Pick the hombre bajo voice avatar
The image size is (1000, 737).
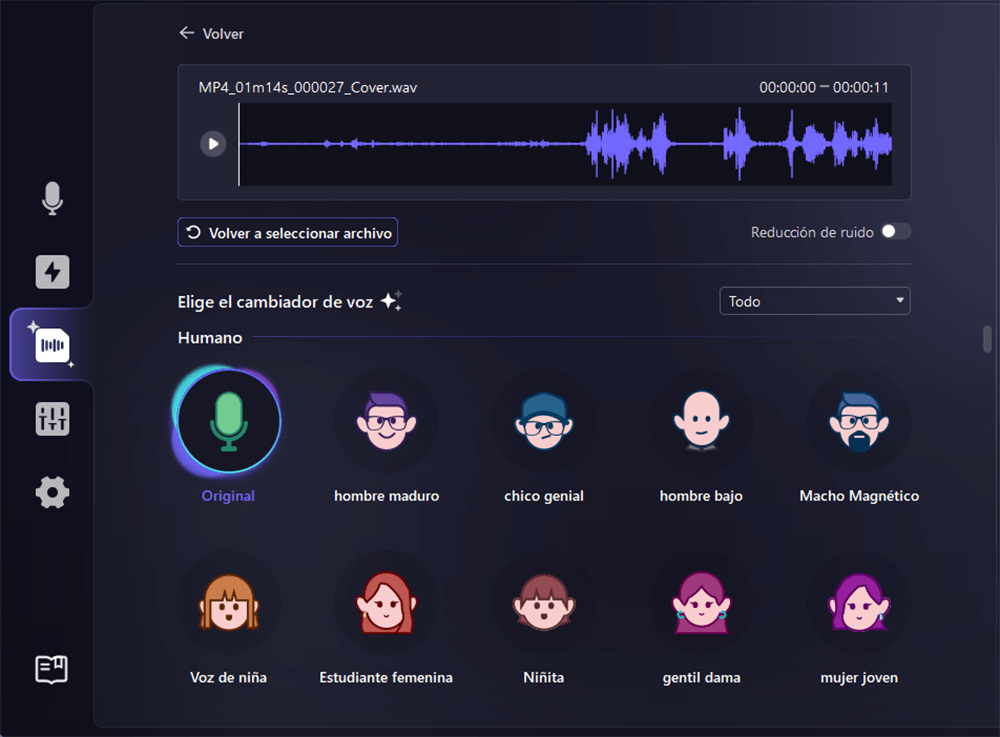(701, 421)
